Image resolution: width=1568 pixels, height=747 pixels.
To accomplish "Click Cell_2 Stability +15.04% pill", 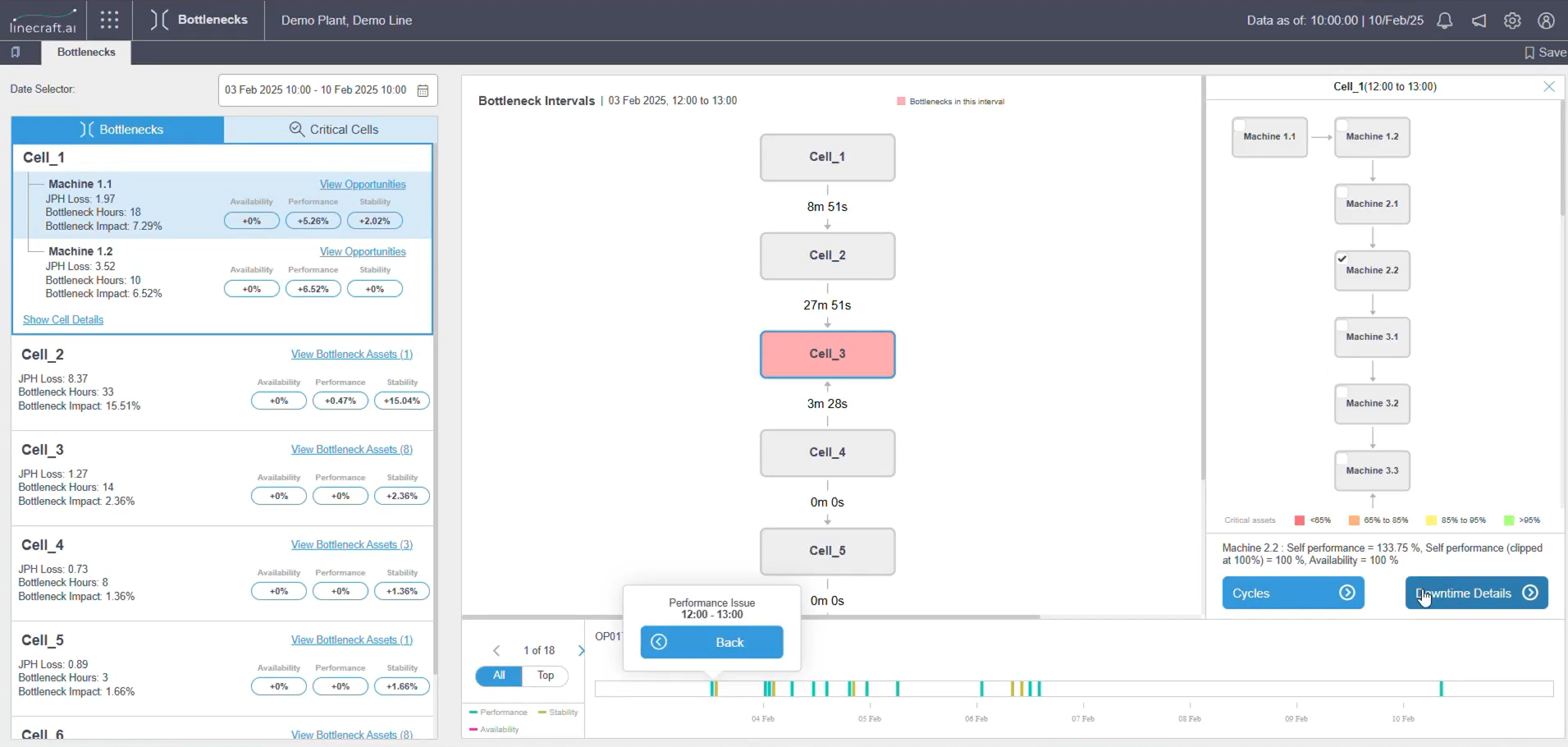I will click(x=402, y=401).
